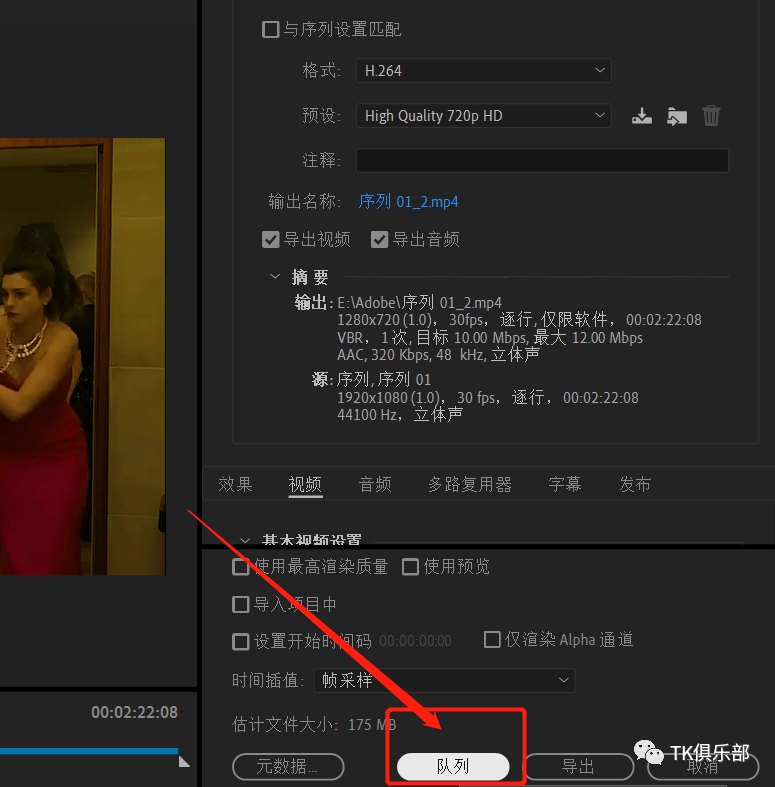Tick the 仅渲染 Alpha 通道 checkbox

pos(492,640)
